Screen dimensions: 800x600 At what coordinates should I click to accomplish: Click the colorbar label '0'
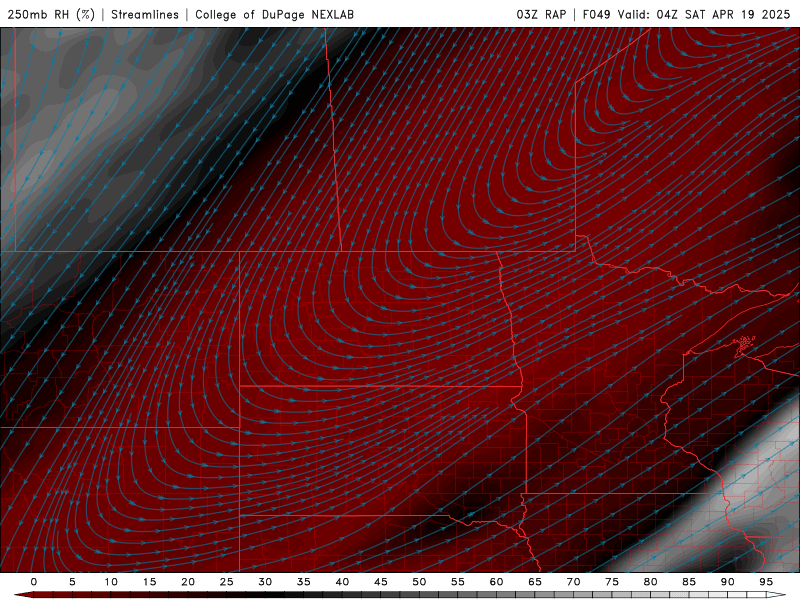pyautogui.click(x=34, y=582)
